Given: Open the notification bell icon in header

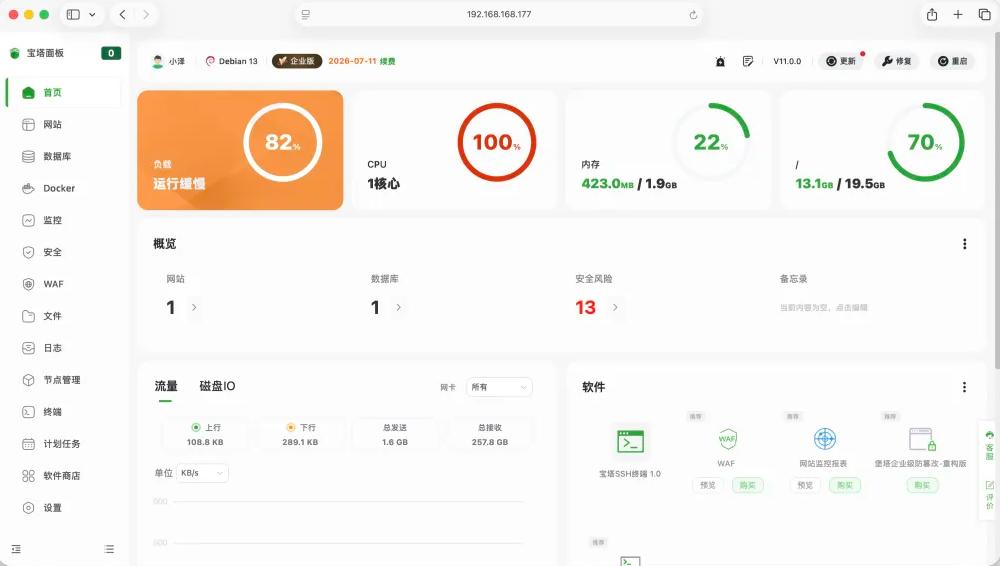Looking at the screenshot, I should [x=720, y=61].
